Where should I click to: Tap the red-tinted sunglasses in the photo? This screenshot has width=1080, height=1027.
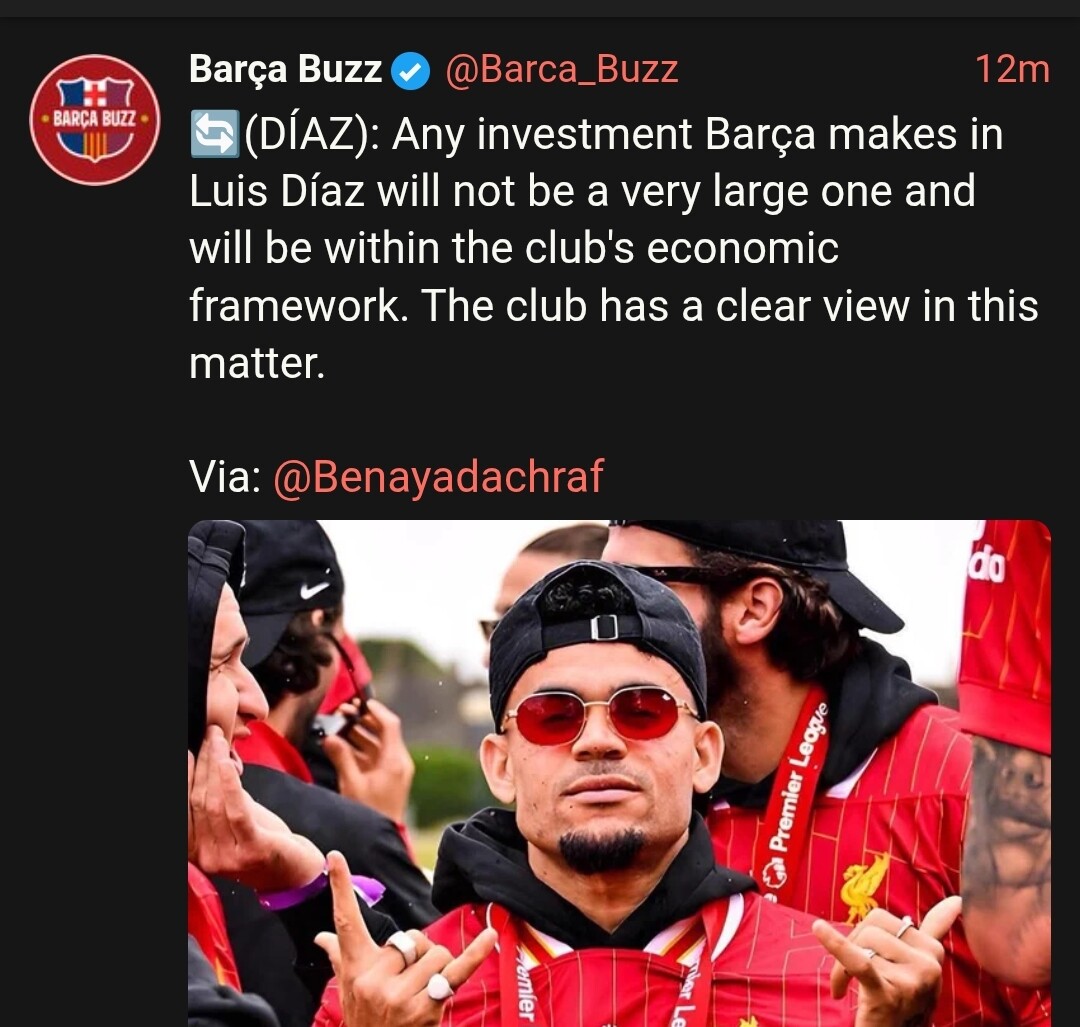click(x=599, y=716)
